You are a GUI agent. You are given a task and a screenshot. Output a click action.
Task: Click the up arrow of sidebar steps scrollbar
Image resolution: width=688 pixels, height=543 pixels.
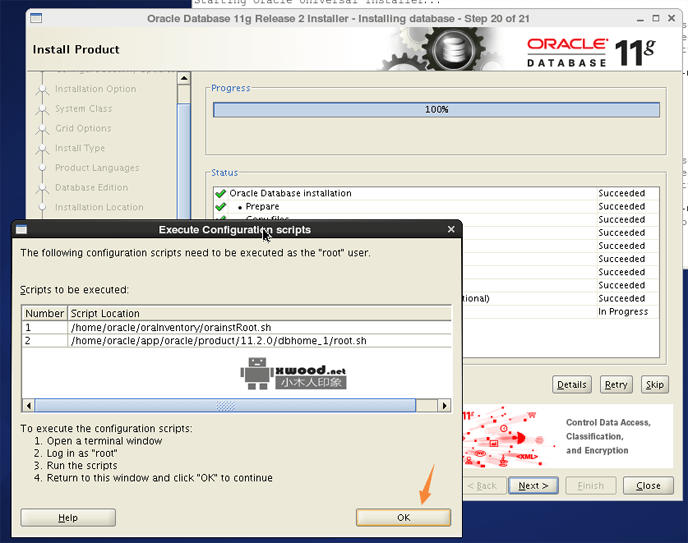[x=183, y=77]
